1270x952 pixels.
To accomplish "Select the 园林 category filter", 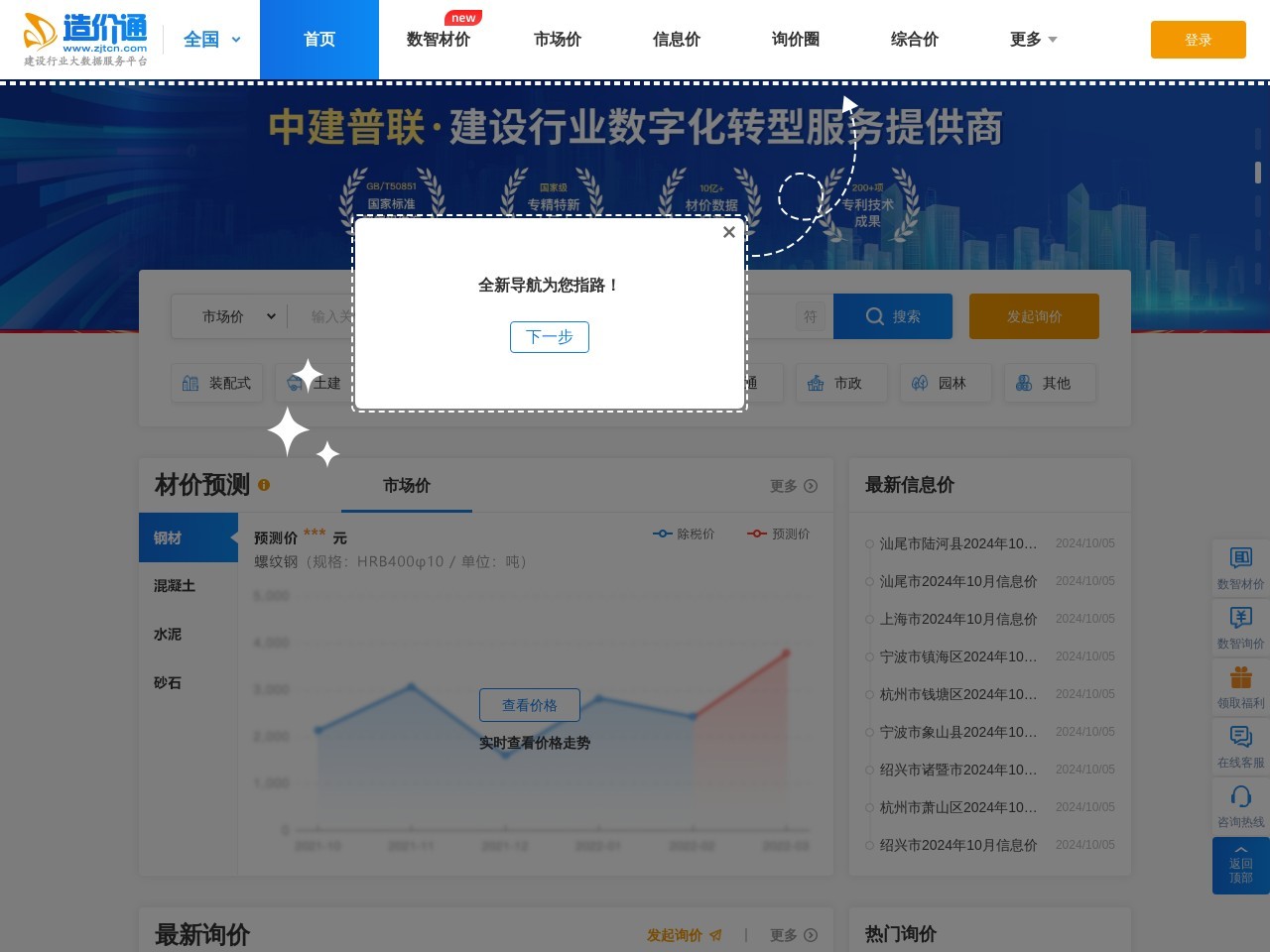I will 946,383.
